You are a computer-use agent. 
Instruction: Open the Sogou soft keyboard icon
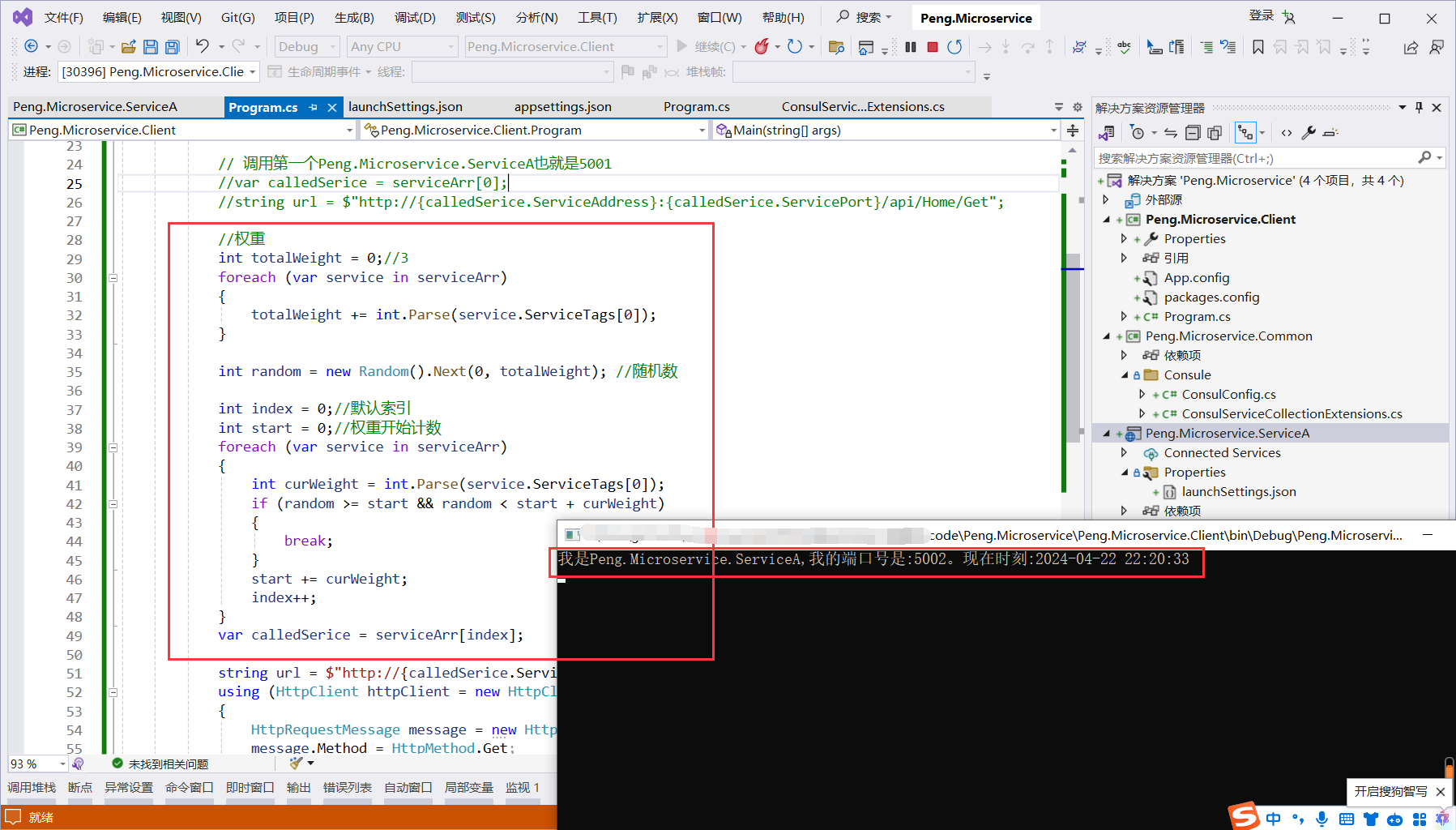coord(1347,819)
